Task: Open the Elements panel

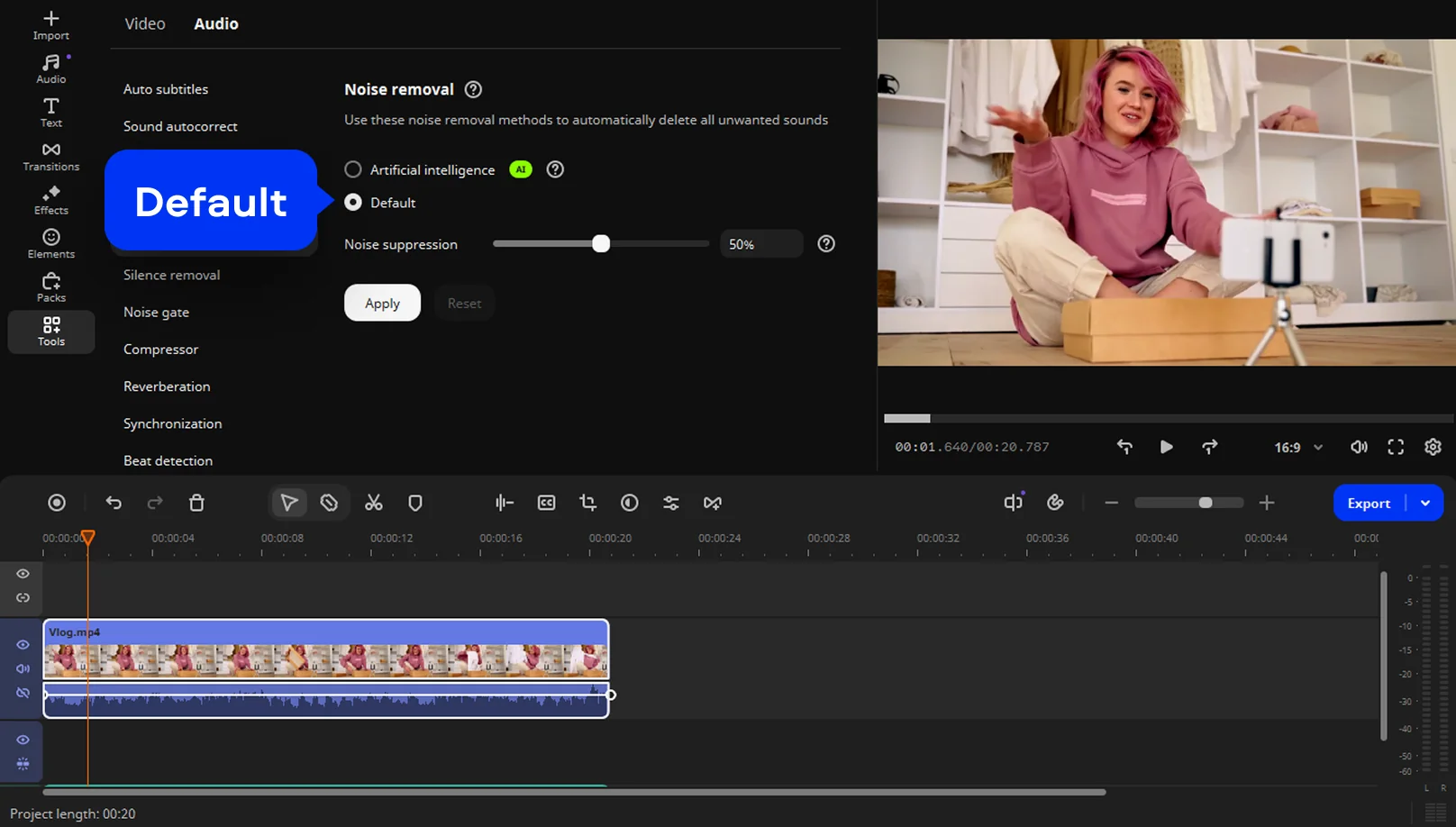Action: [51, 243]
